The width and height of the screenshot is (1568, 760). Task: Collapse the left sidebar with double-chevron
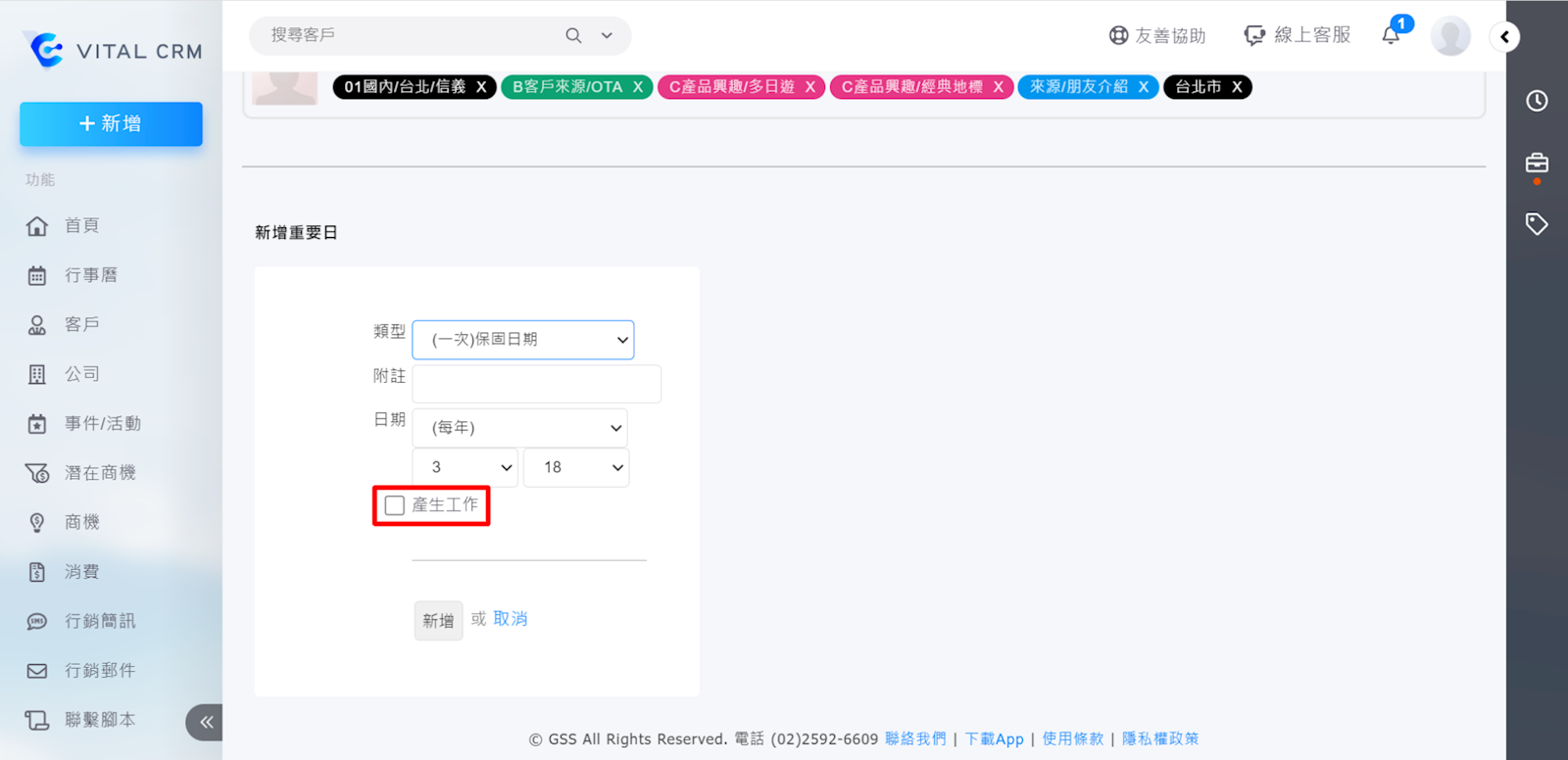point(206,723)
